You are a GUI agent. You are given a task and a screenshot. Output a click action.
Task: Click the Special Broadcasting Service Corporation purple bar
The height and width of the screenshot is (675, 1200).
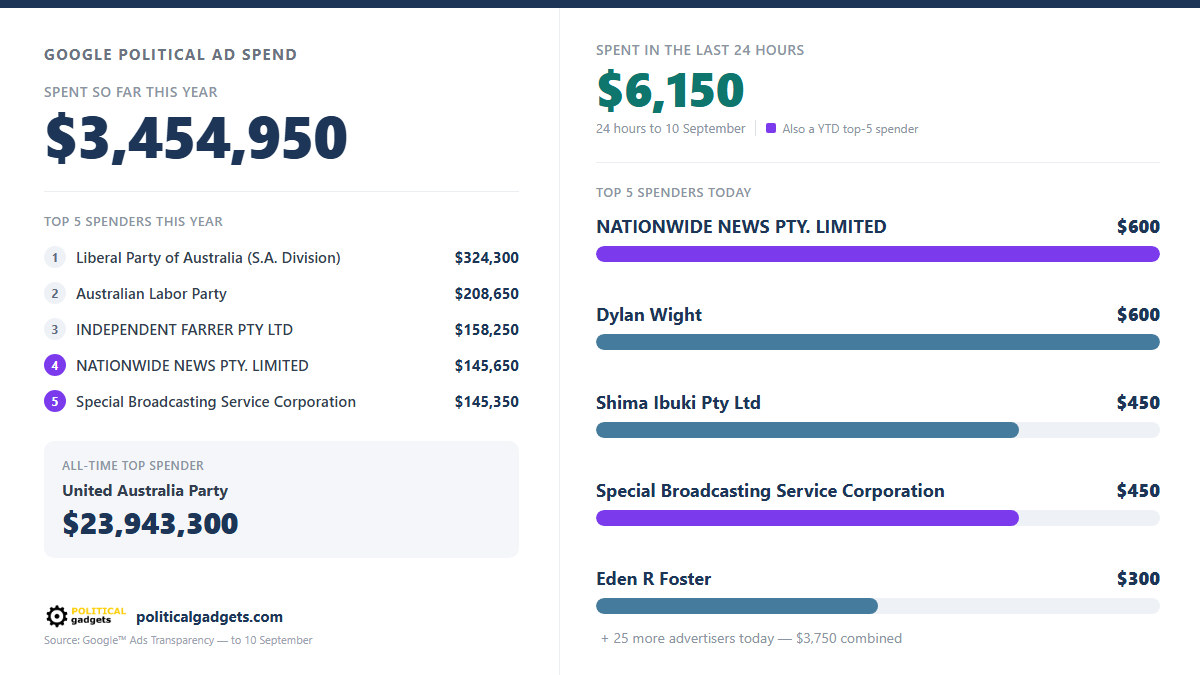coord(807,518)
